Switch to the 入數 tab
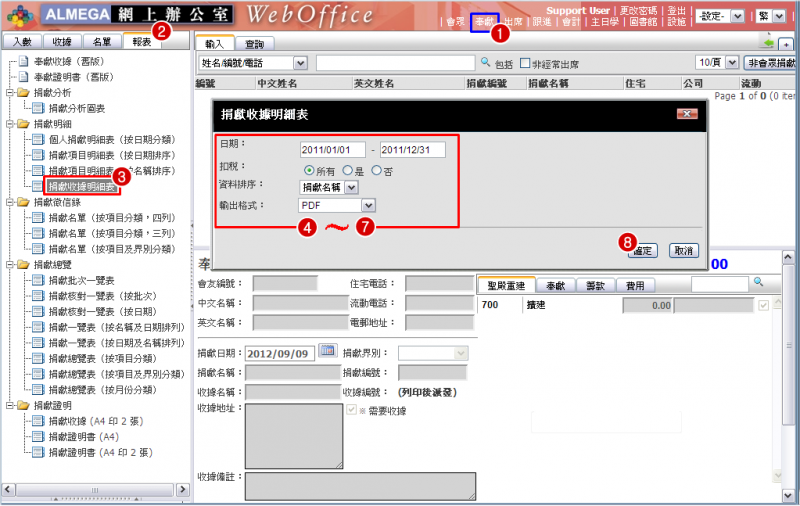The image size is (800, 506). [22, 42]
